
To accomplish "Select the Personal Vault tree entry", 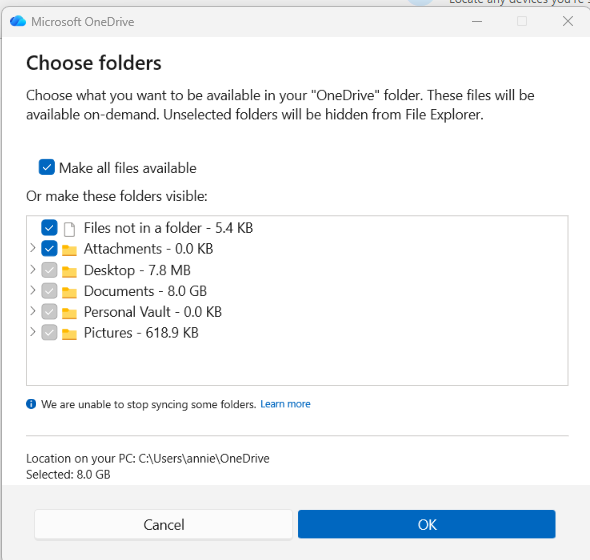I will tap(153, 312).
